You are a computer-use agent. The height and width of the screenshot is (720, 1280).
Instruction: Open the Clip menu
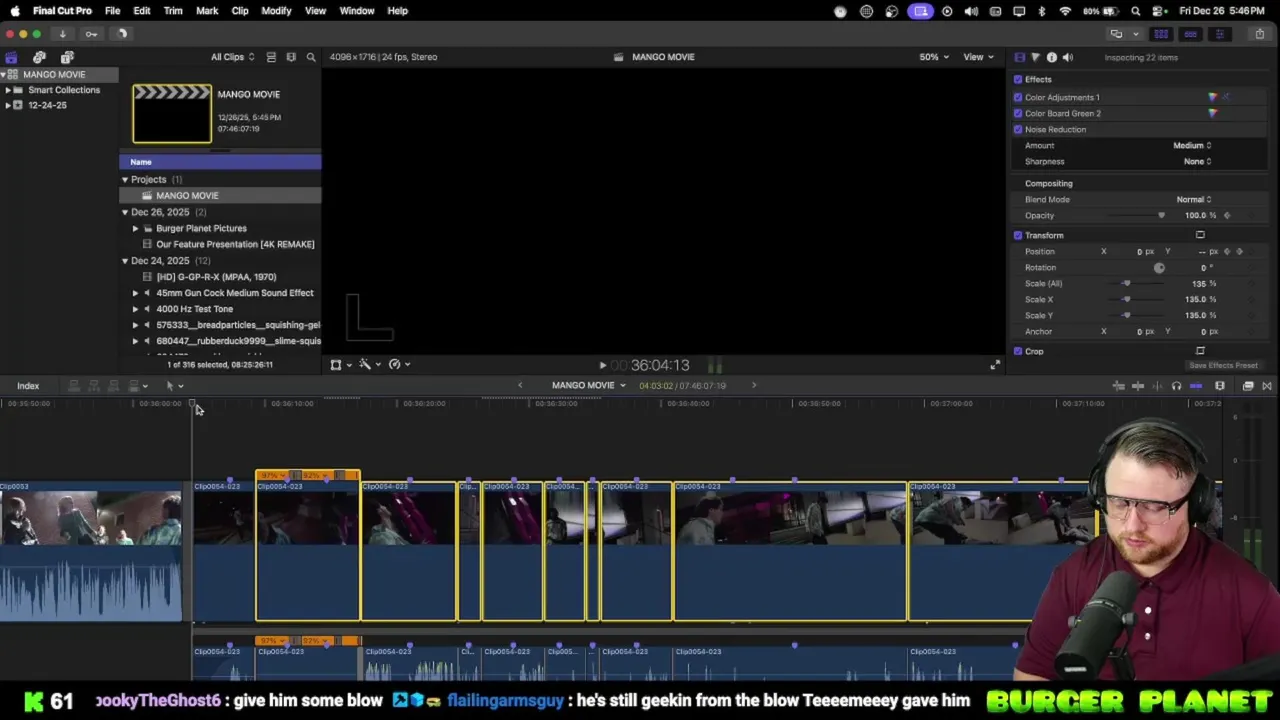(240, 11)
